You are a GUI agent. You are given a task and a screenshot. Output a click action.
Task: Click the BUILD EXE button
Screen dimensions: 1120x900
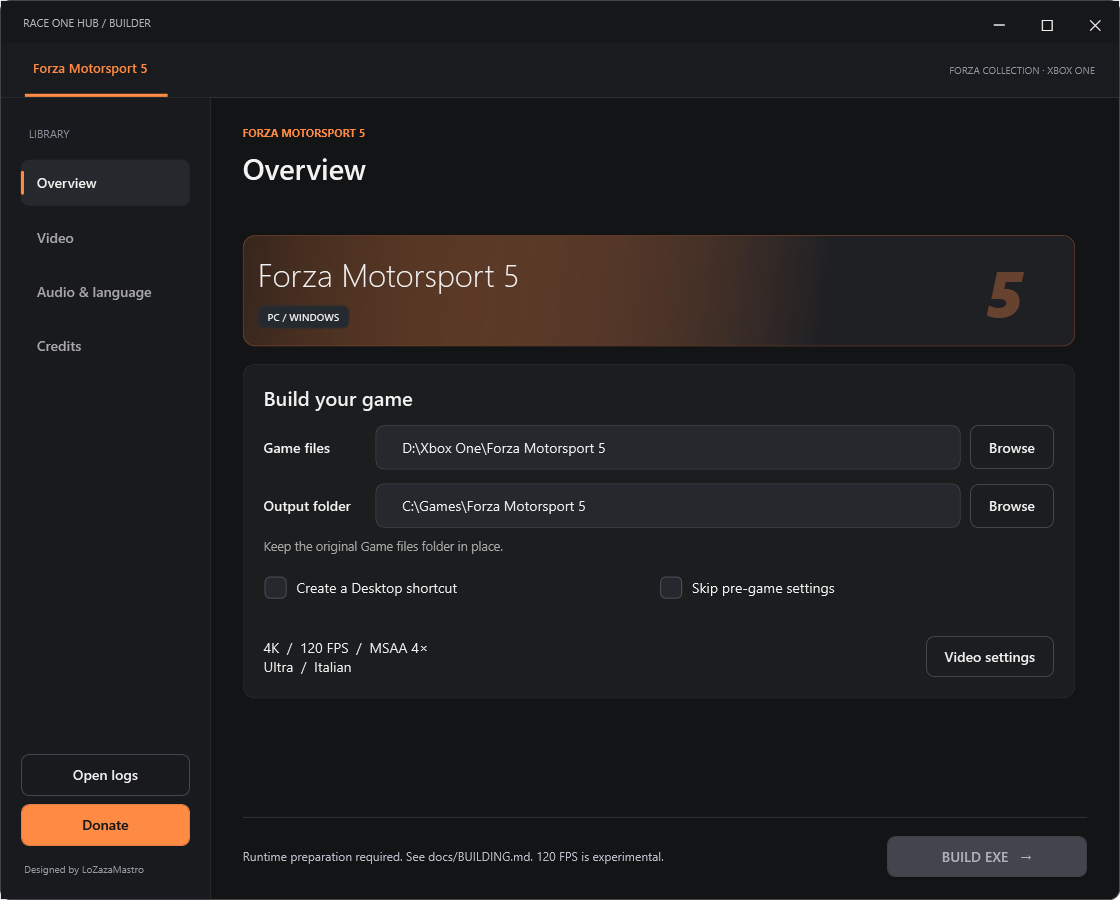[x=986, y=856]
